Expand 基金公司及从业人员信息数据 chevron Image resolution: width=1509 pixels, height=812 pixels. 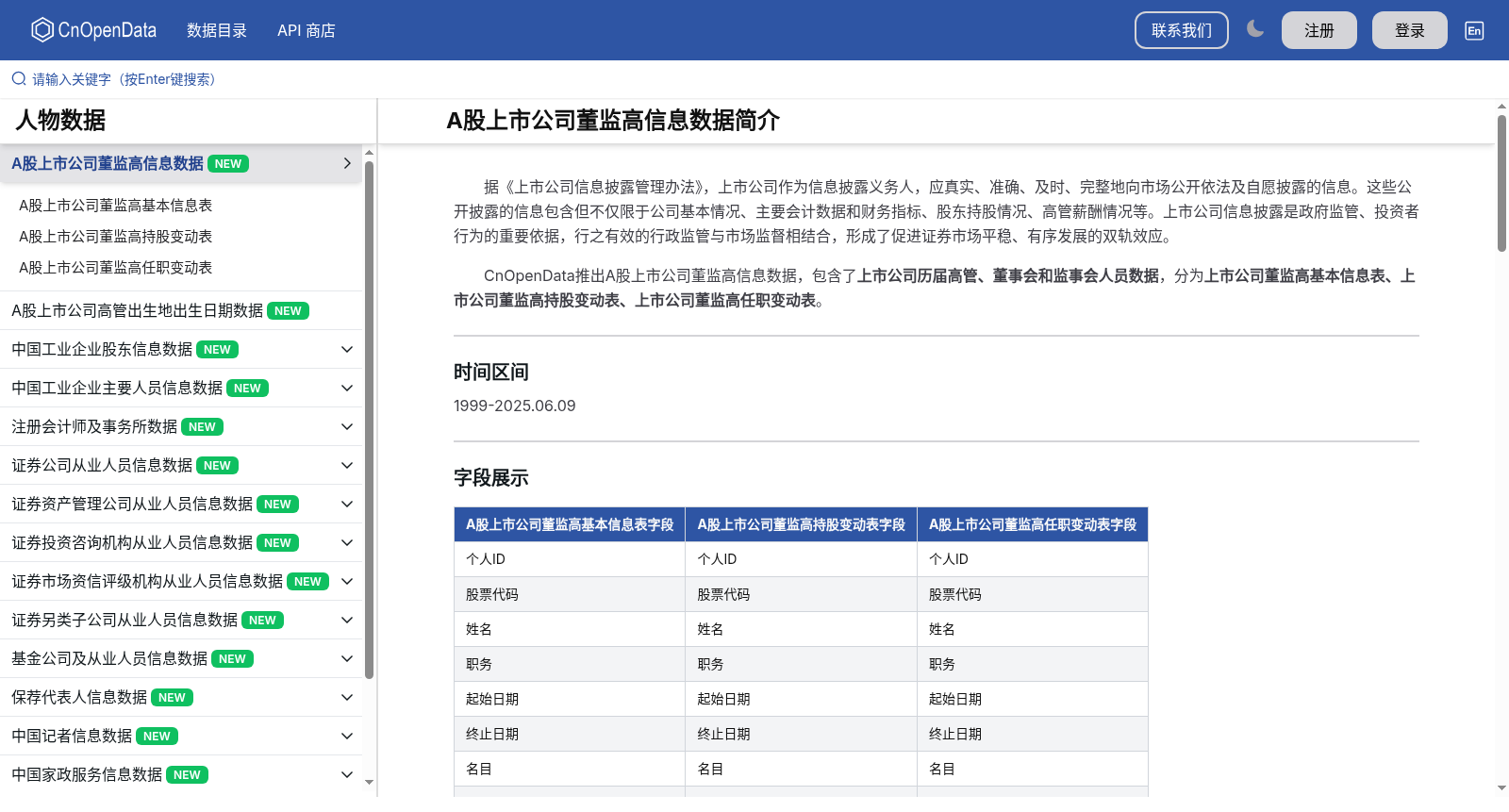coord(347,658)
